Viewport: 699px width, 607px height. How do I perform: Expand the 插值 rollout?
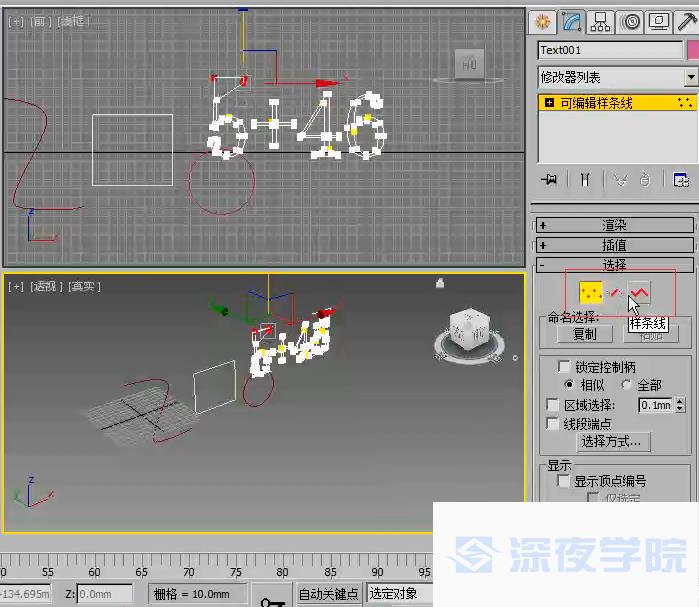coord(615,245)
